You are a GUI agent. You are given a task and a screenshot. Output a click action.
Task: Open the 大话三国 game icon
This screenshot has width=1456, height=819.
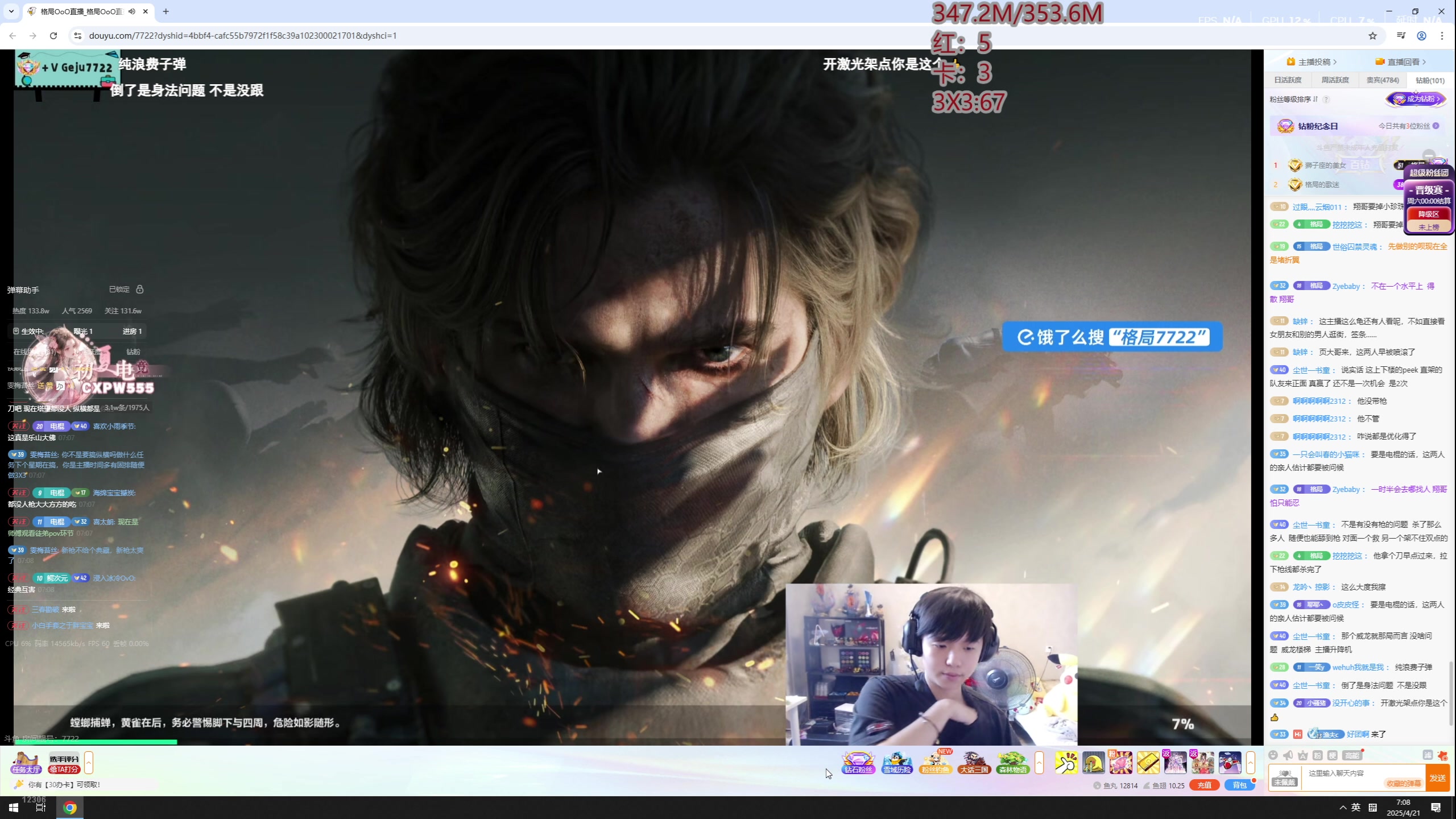pos(974,762)
